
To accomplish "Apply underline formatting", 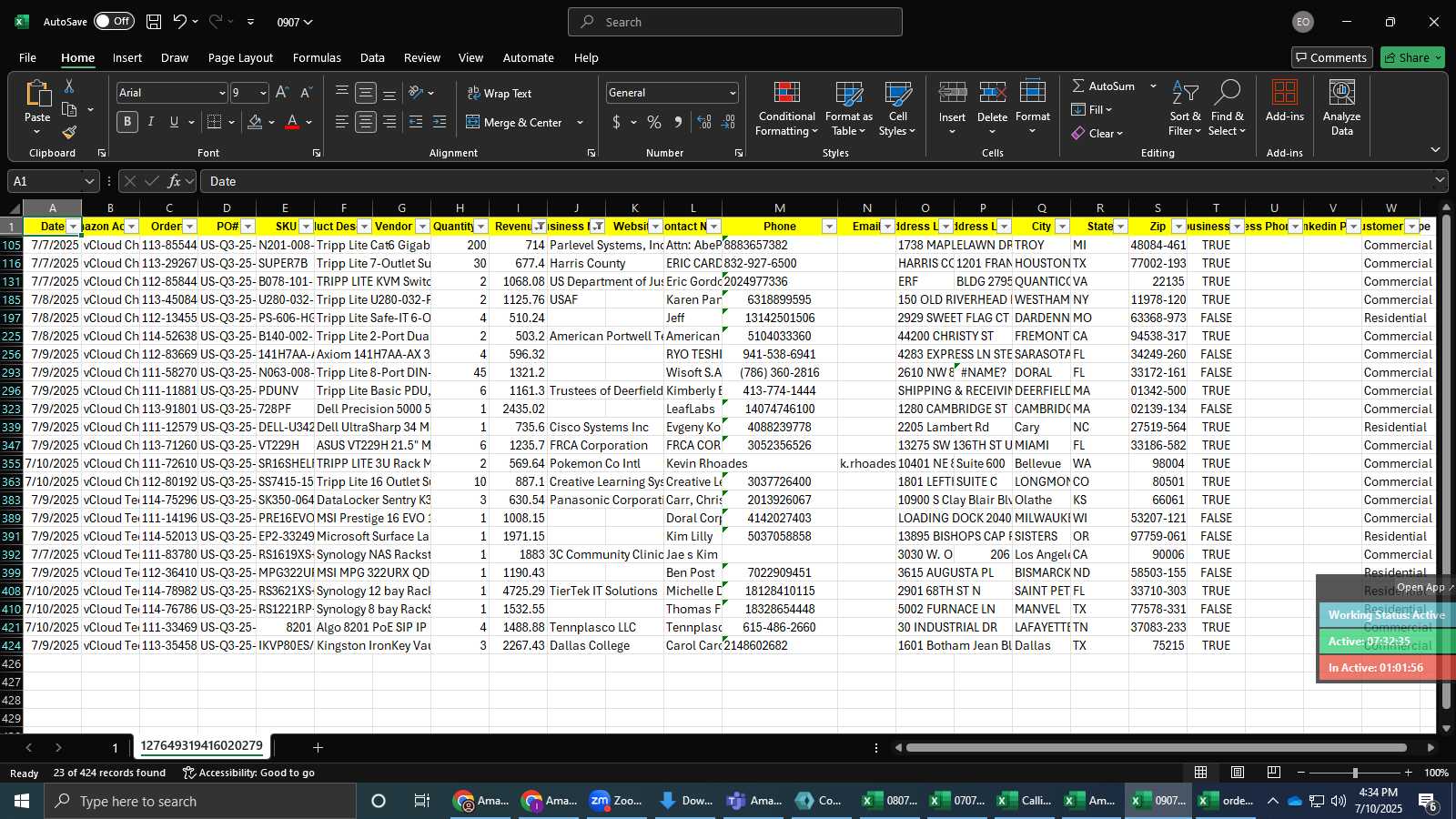I will [x=174, y=122].
